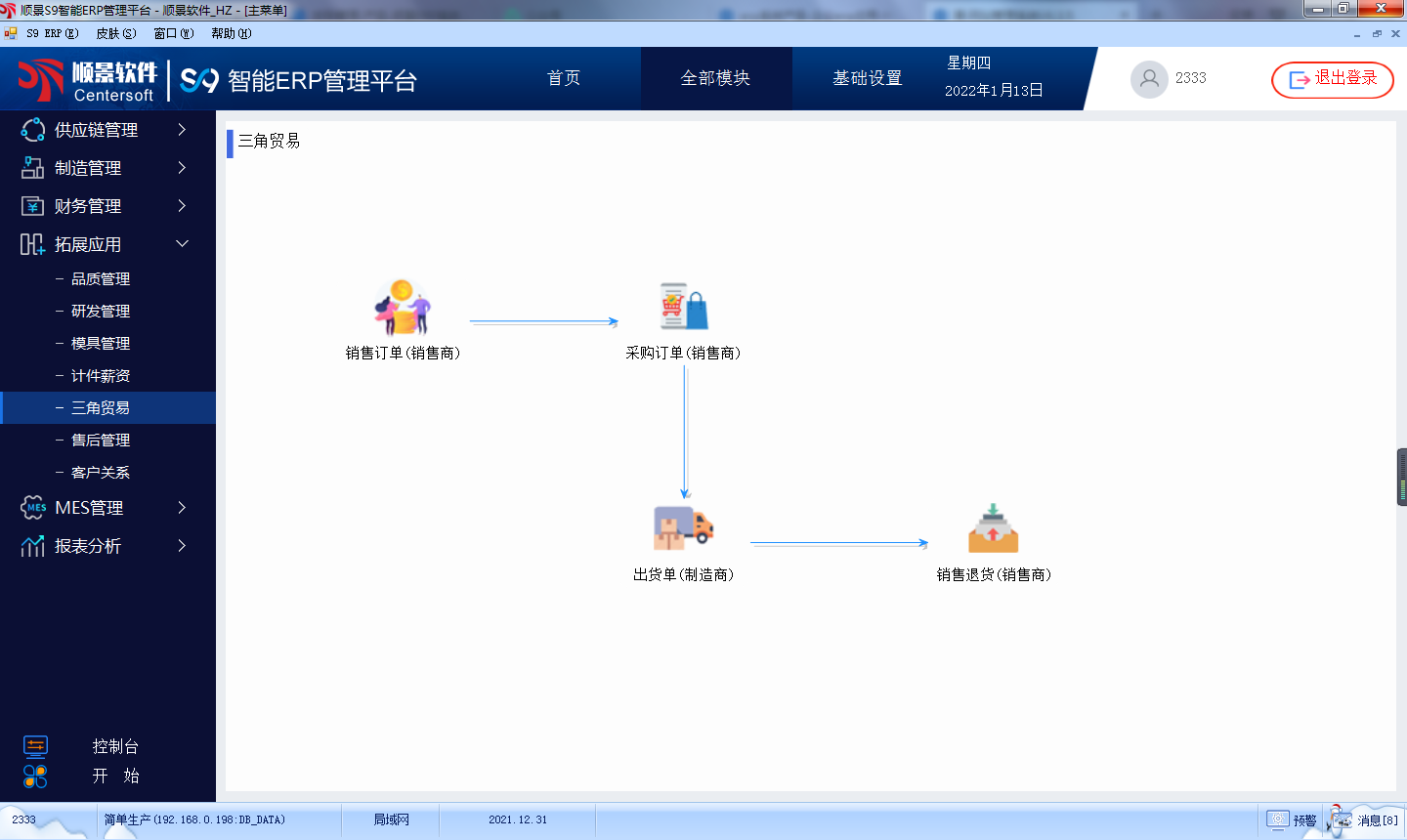Collapse the 拓展应用 section chevron

(182, 243)
